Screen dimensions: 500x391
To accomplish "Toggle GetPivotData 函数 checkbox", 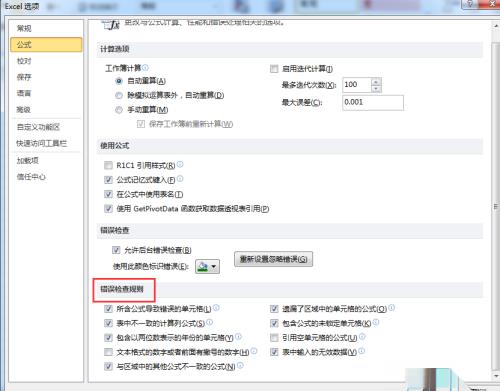I will tap(108, 209).
